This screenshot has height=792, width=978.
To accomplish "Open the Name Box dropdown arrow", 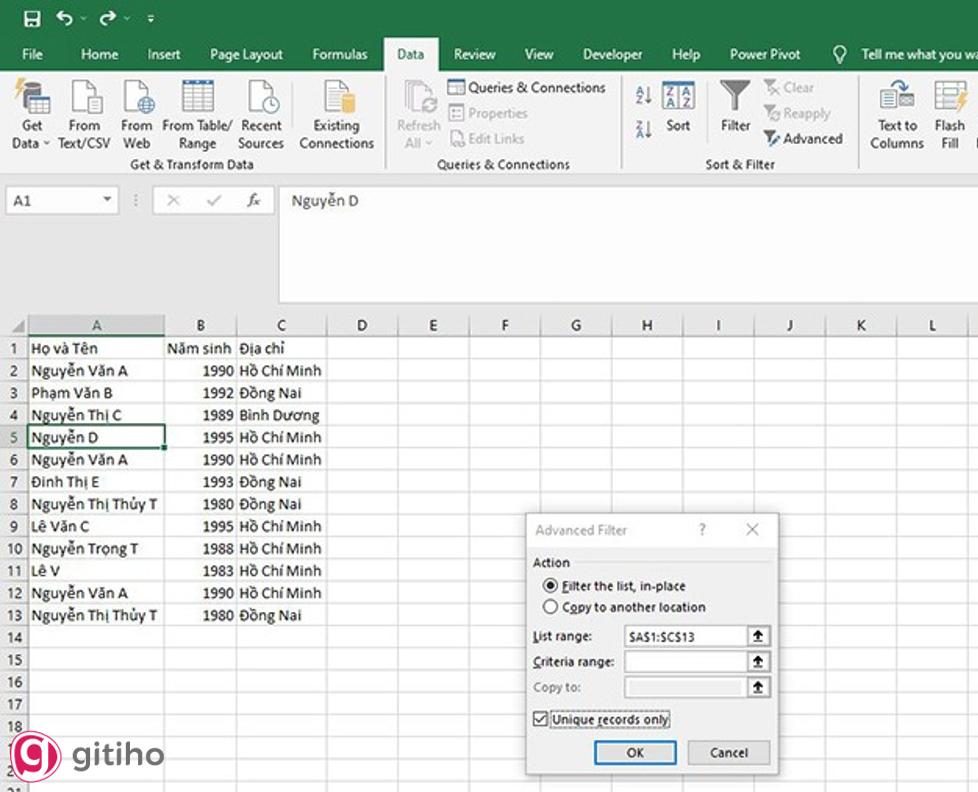I will (108, 201).
